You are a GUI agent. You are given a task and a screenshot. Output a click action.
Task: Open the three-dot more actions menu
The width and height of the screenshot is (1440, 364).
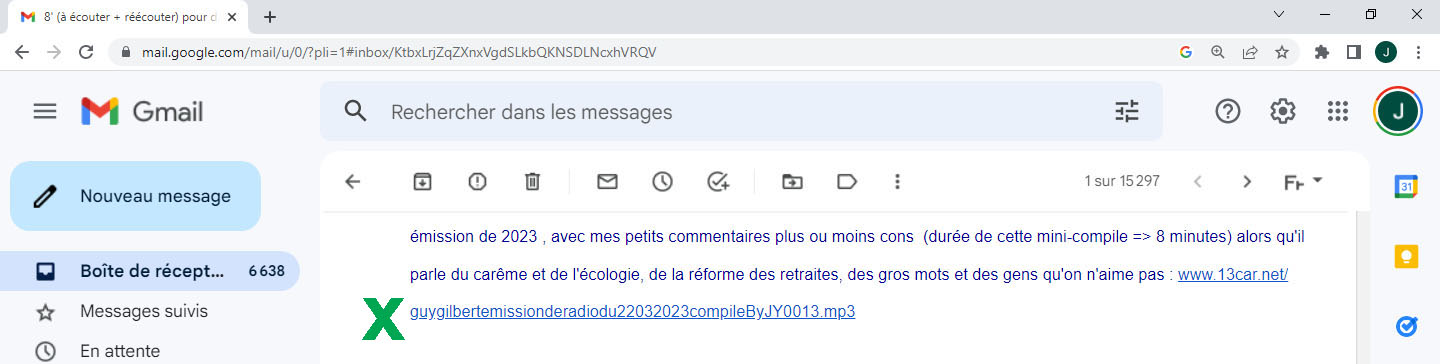pos(897,181)
